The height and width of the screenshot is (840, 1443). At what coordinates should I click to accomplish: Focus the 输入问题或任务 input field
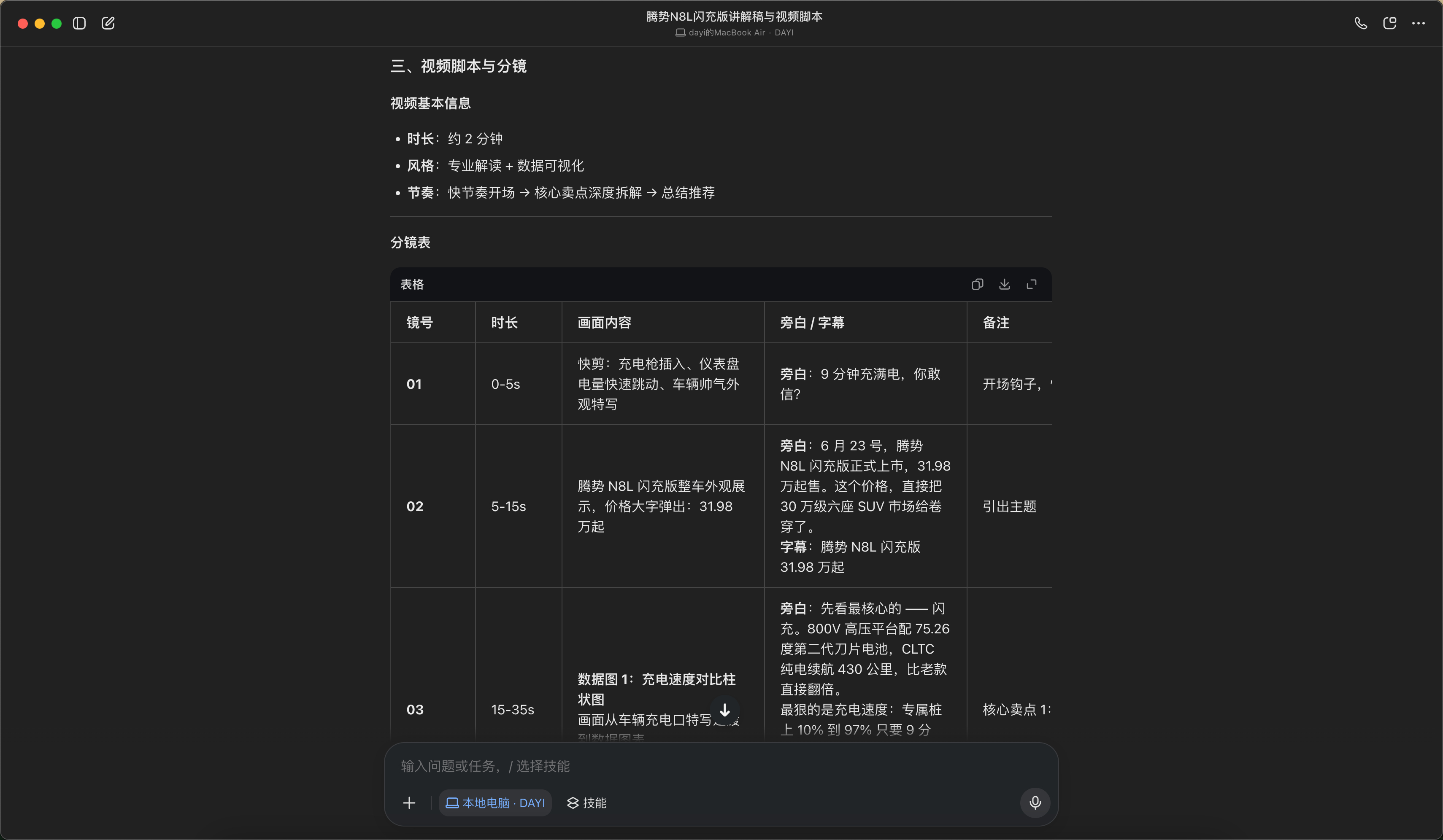(720, 766)
